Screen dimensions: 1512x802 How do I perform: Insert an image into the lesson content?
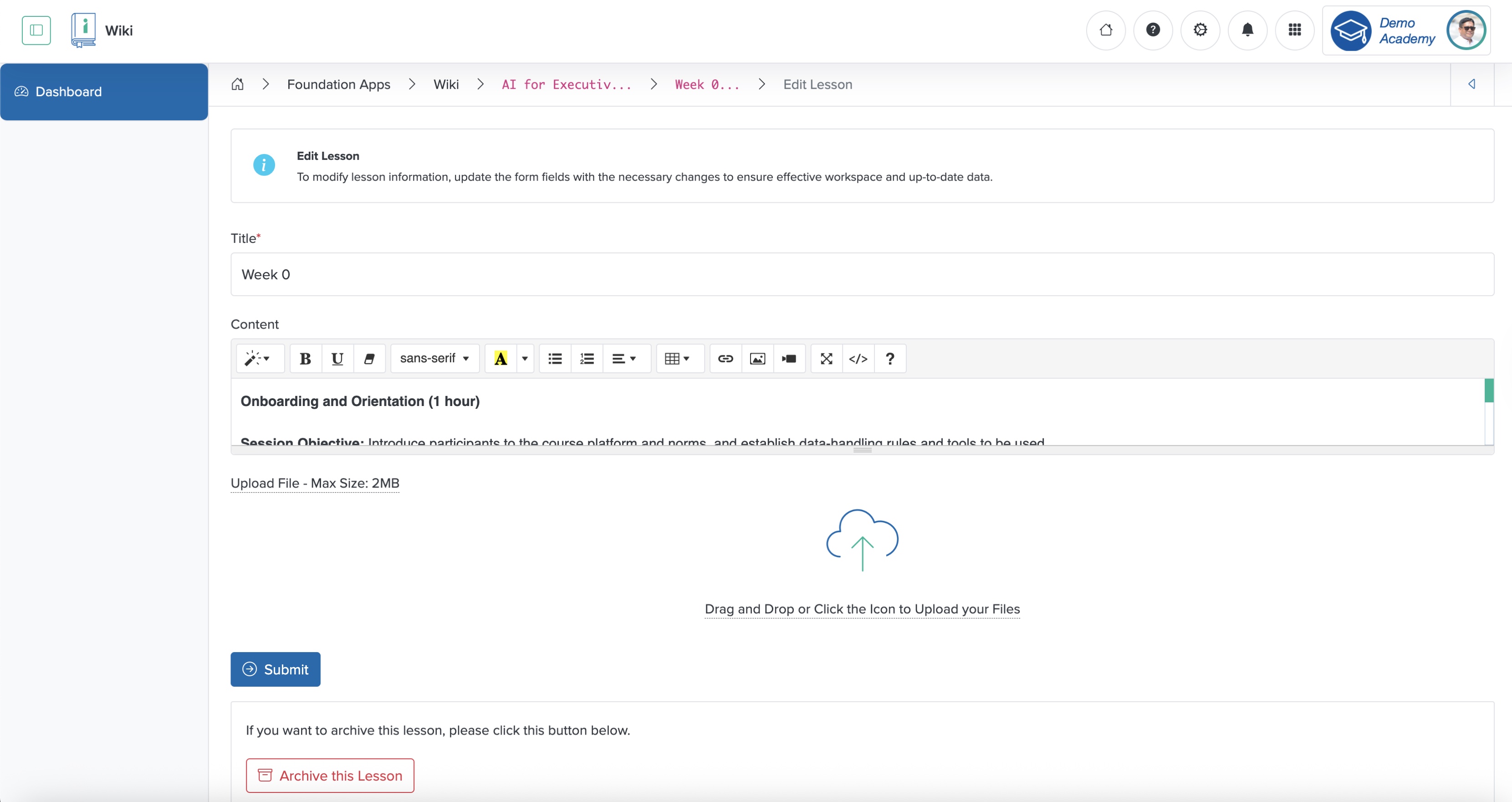coord(757,358)
